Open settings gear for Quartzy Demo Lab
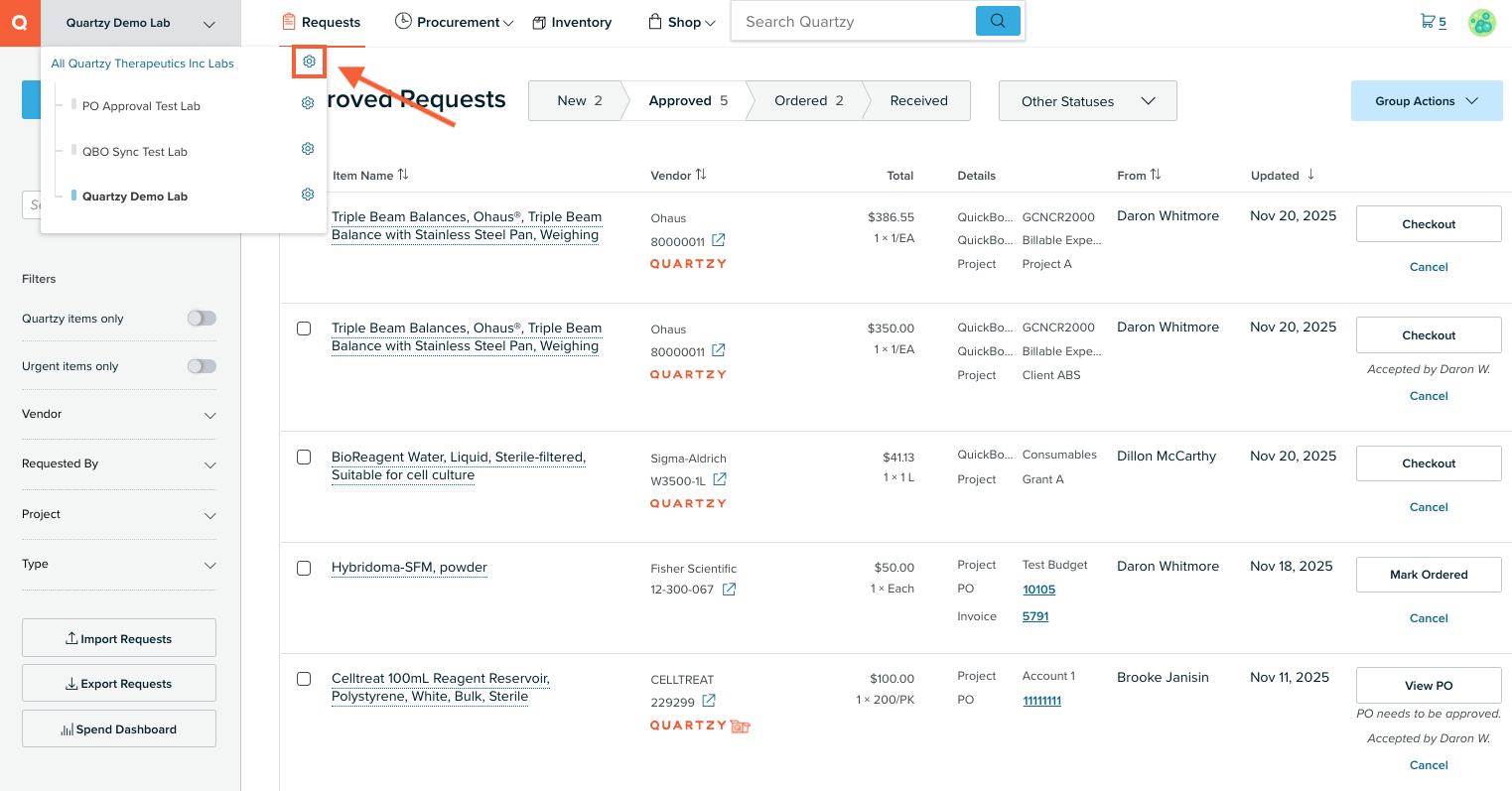 pyautogui.click(x=308, y=195)
